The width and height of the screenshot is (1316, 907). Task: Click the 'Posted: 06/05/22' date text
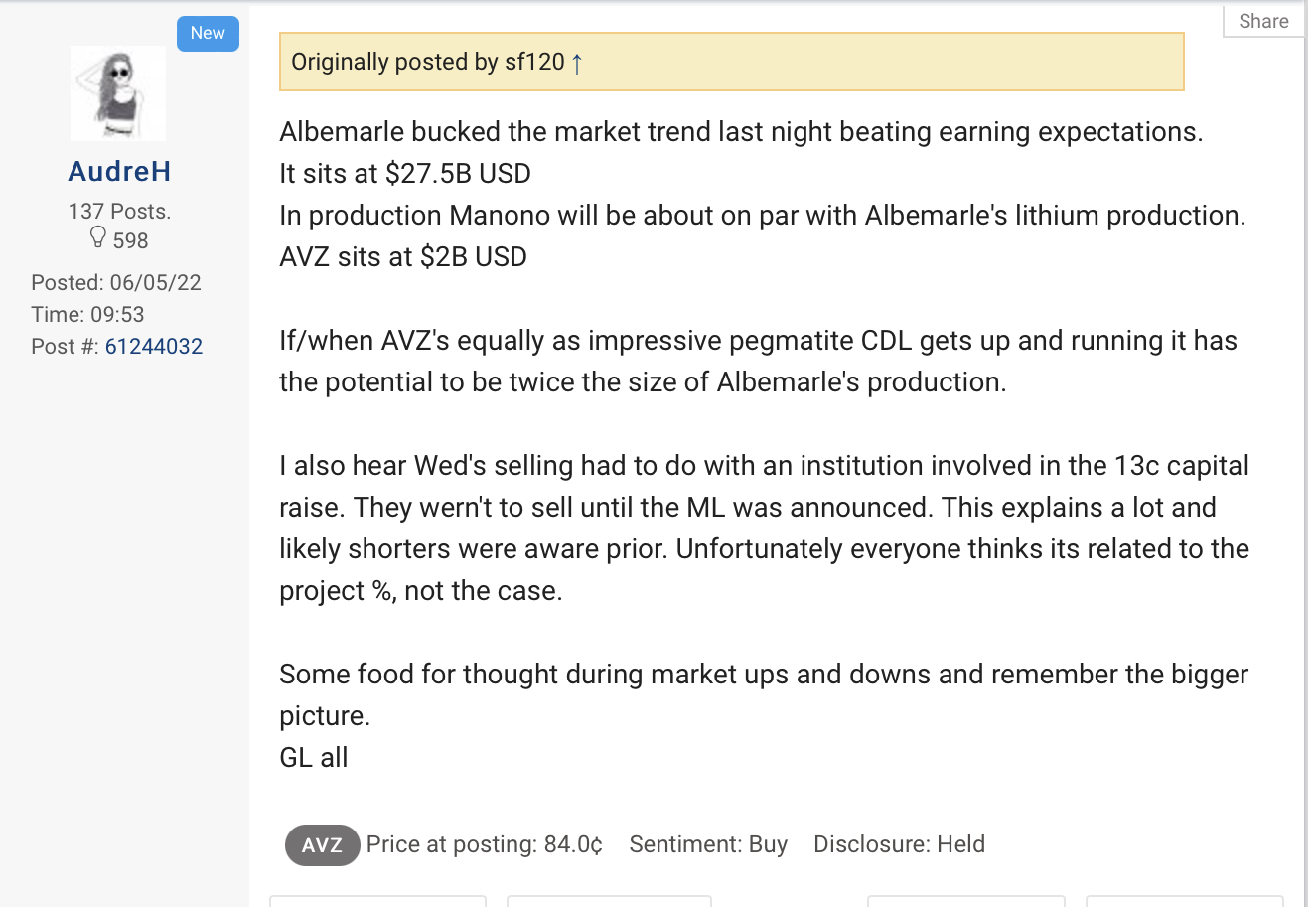(x=116, y=283)
